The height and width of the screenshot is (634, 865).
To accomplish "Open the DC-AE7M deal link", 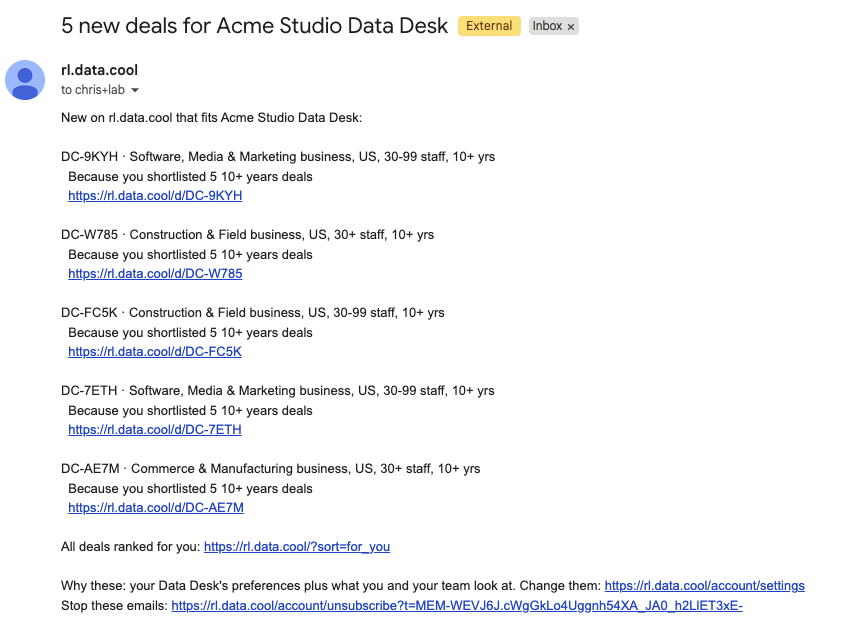I will coord(156,508).
